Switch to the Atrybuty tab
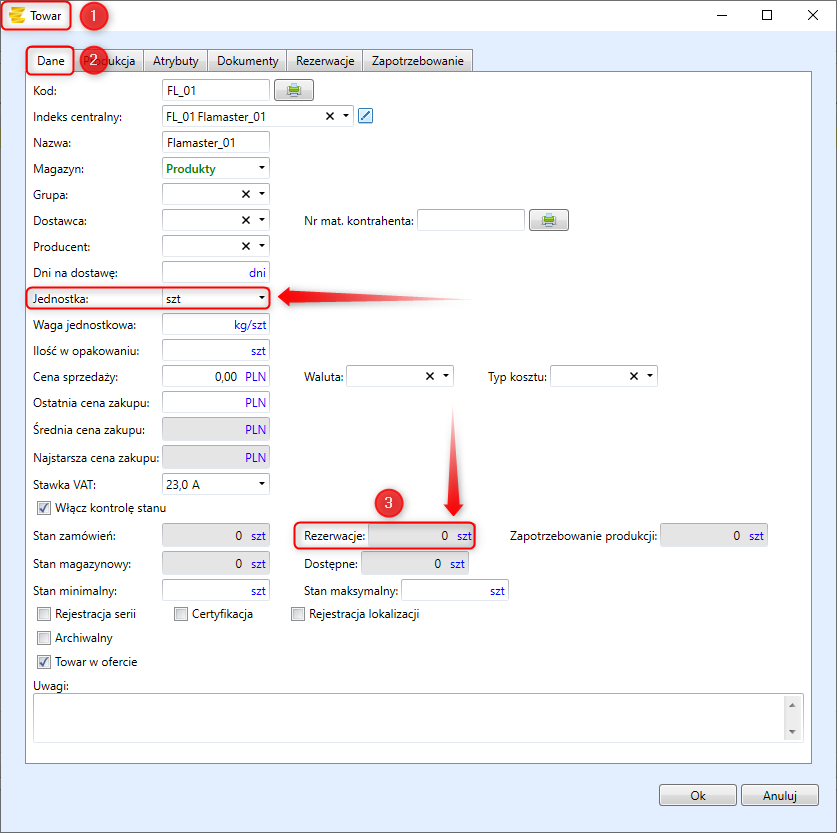The image size is (837, 833). point(175,61)
